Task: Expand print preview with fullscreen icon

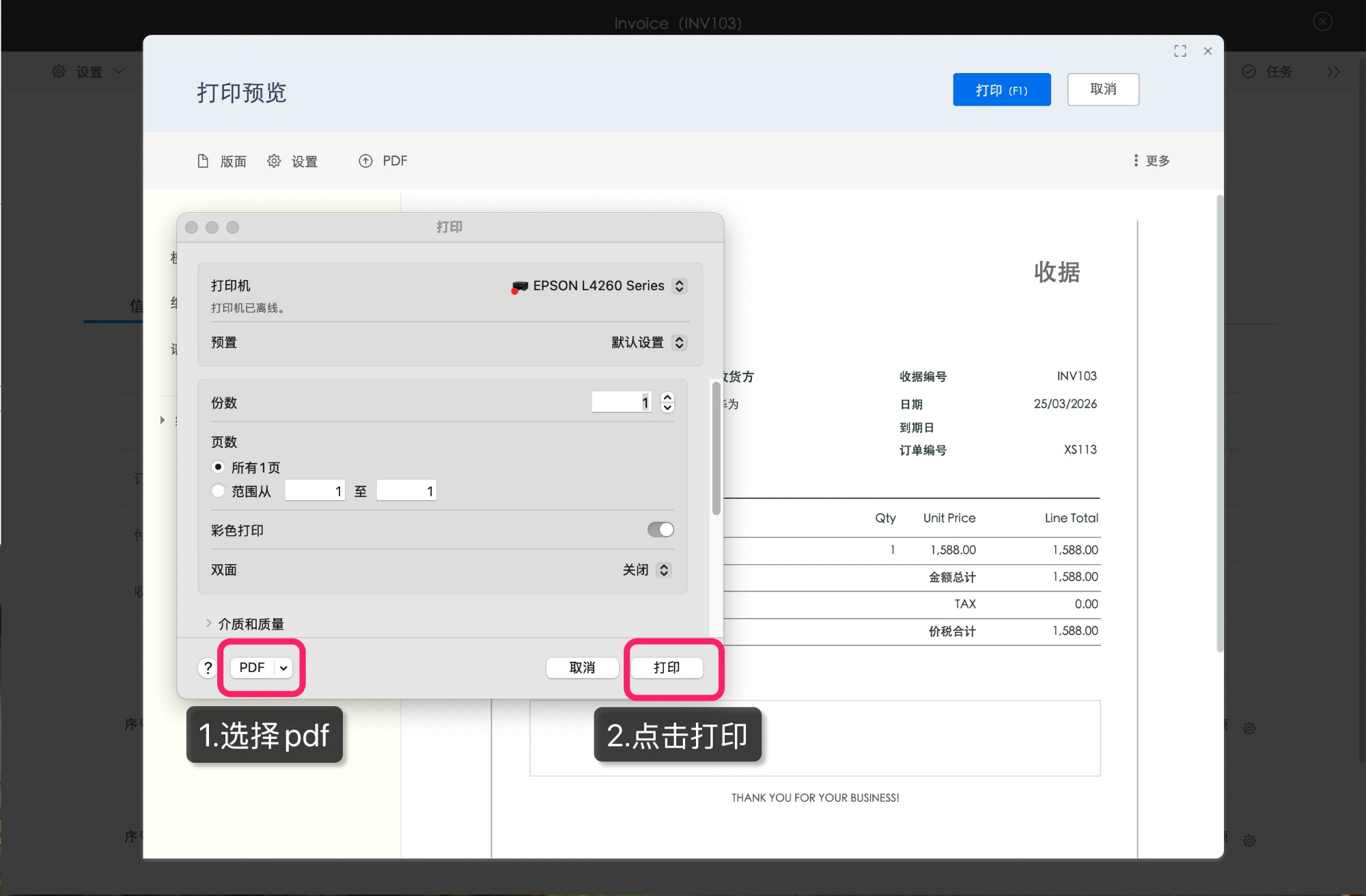Action: tap(1180, 51)
